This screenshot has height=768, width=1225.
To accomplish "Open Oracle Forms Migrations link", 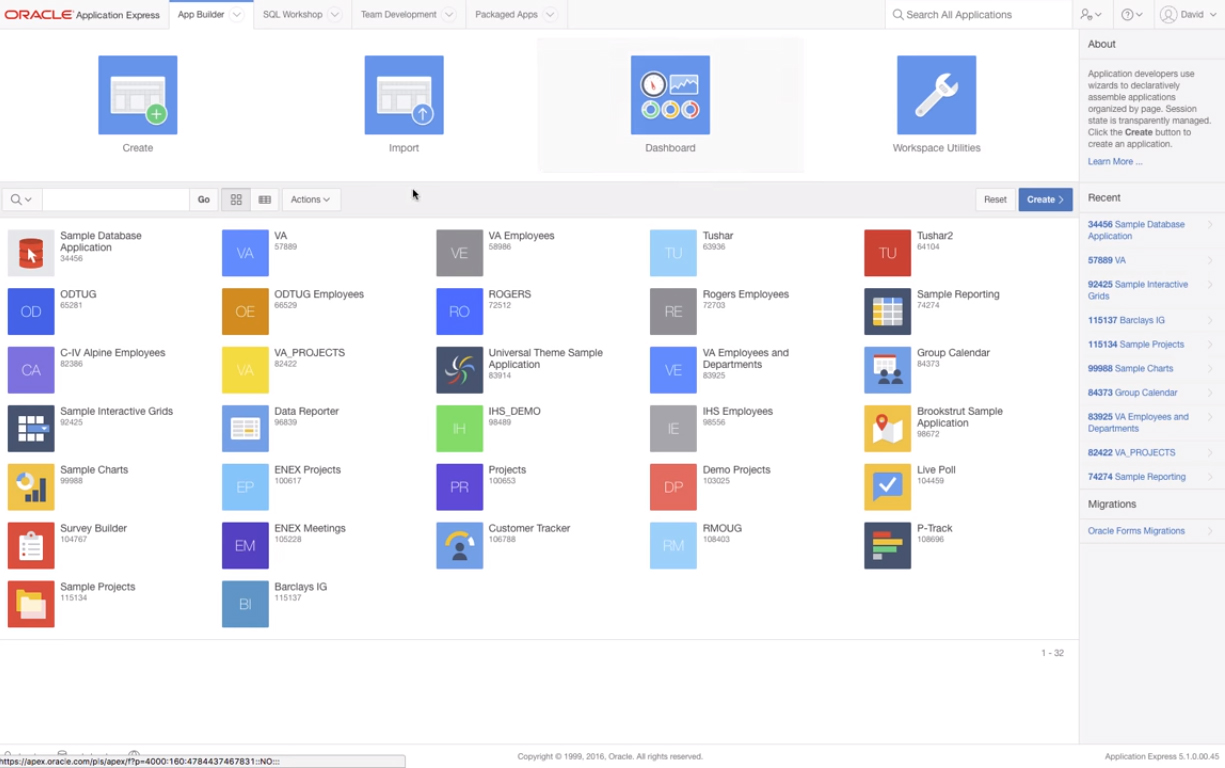I will point(1136,531).
